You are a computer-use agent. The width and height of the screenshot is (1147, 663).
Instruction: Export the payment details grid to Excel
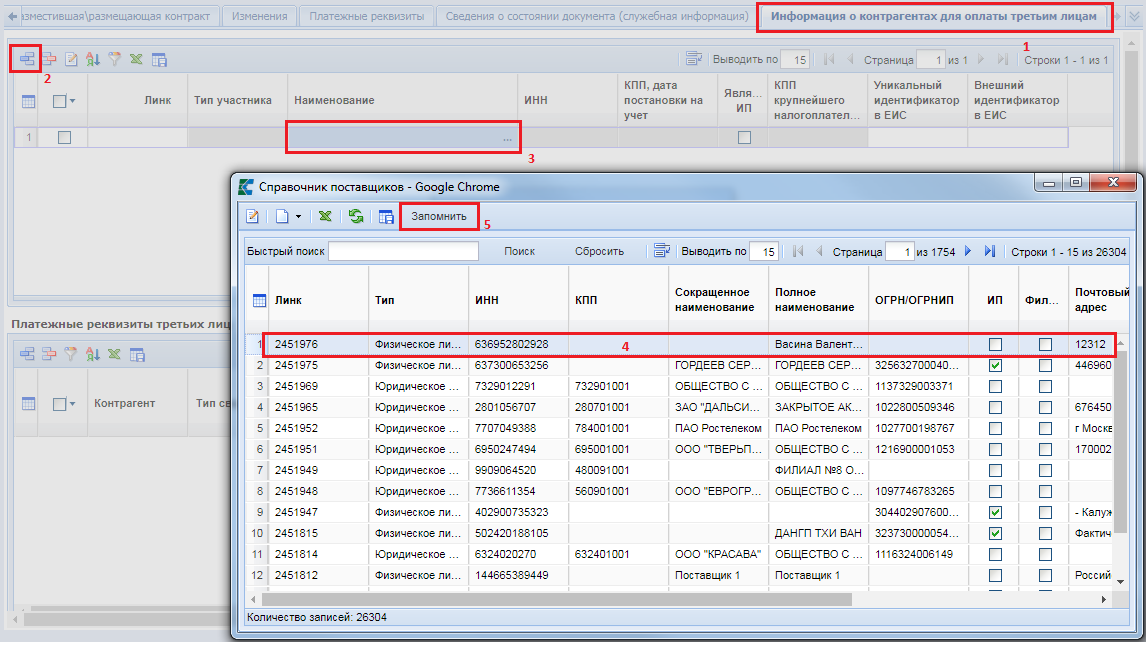click(x=115, y=354)
